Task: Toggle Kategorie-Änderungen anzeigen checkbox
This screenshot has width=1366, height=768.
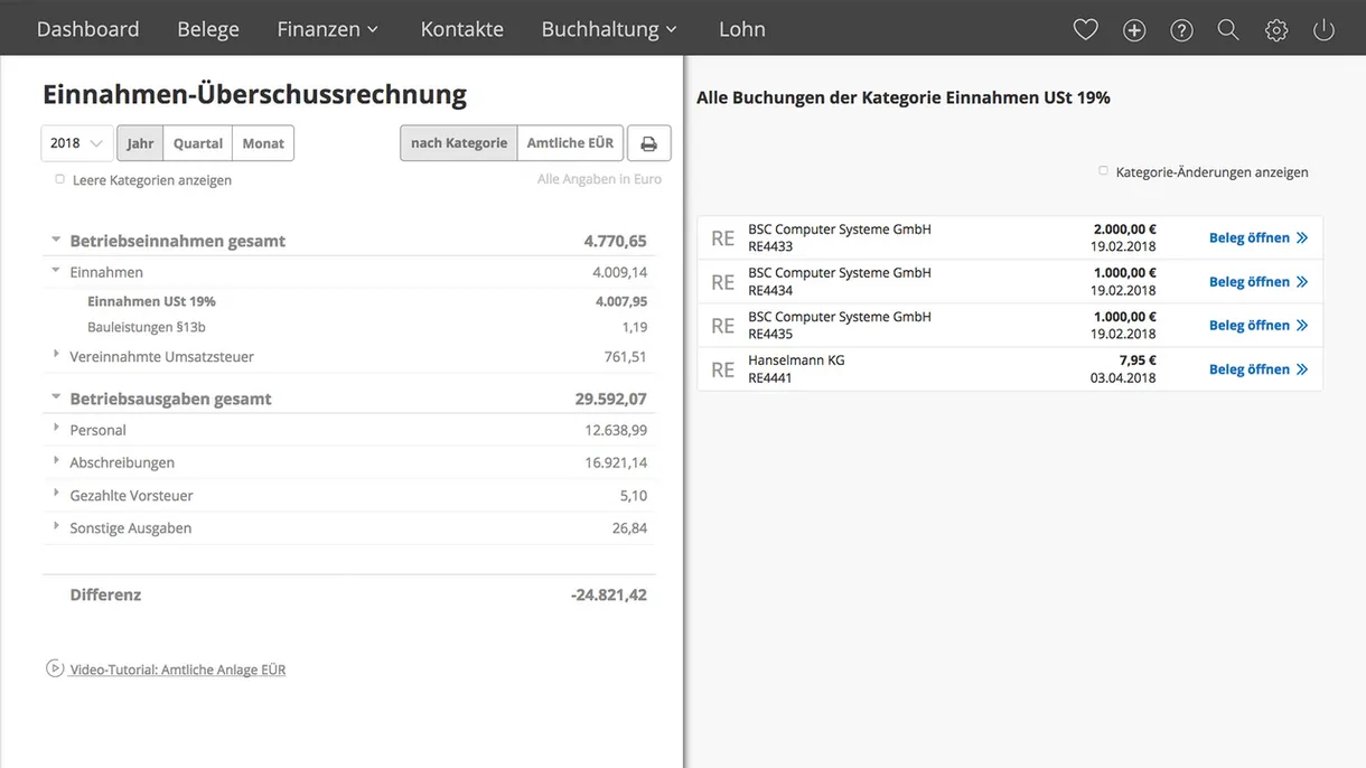Action: 1103,171
